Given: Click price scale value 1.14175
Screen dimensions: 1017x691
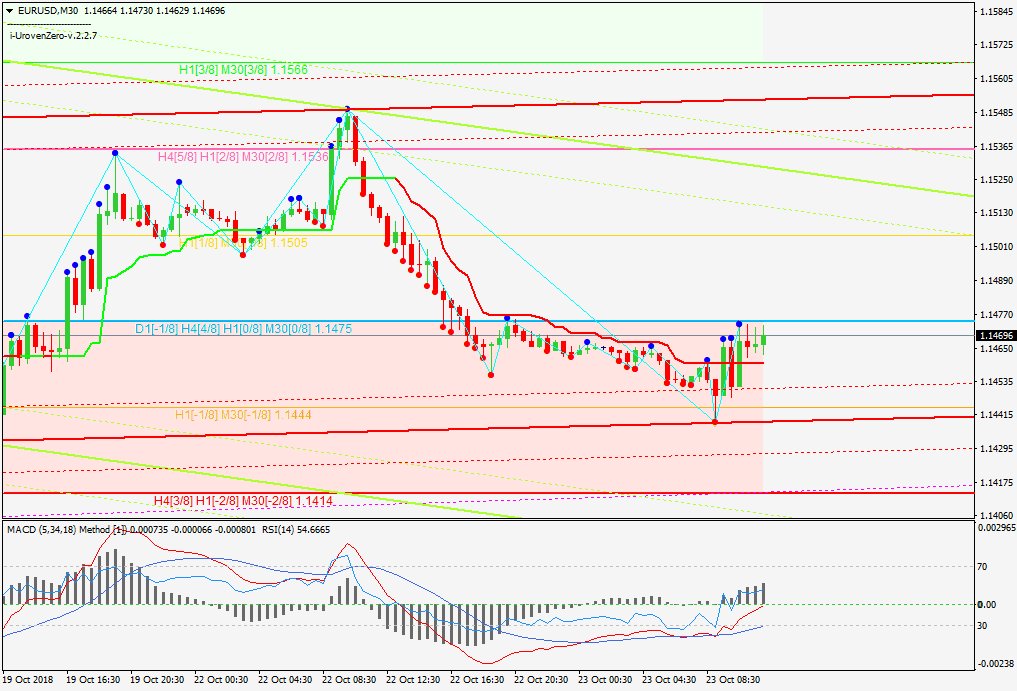Looking at the screenshot, I should click(996, 483).
